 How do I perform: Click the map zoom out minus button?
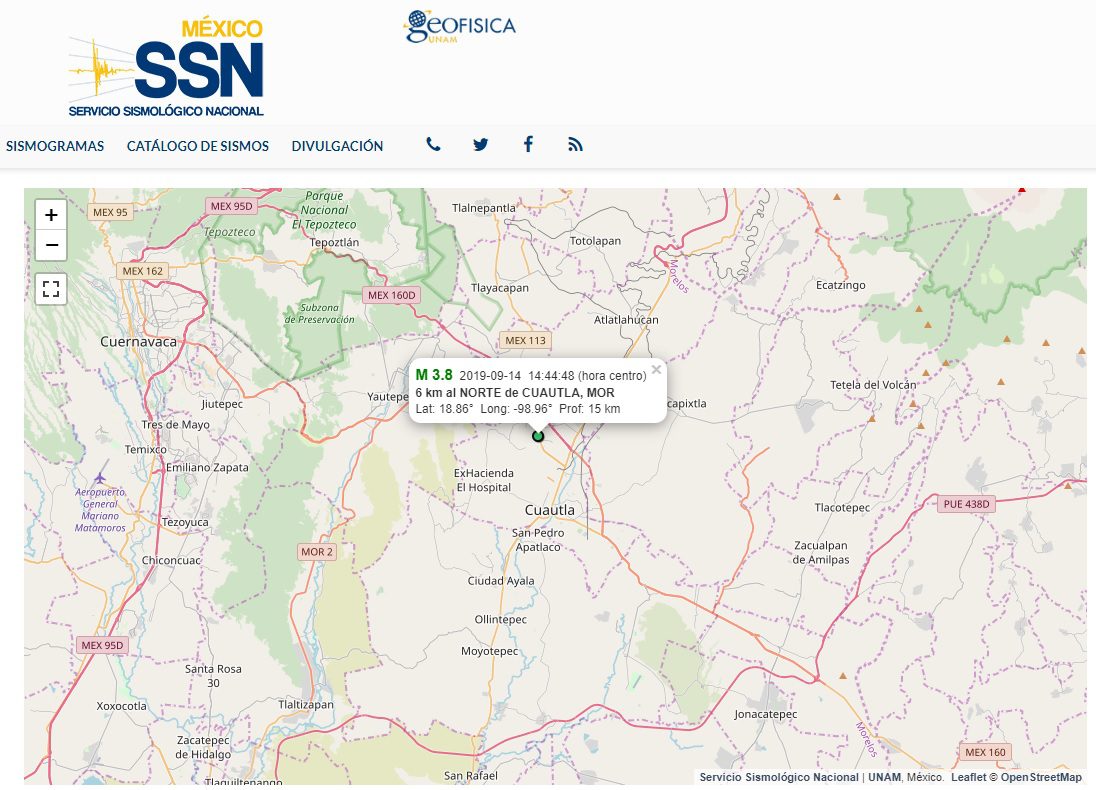point(51,245)
